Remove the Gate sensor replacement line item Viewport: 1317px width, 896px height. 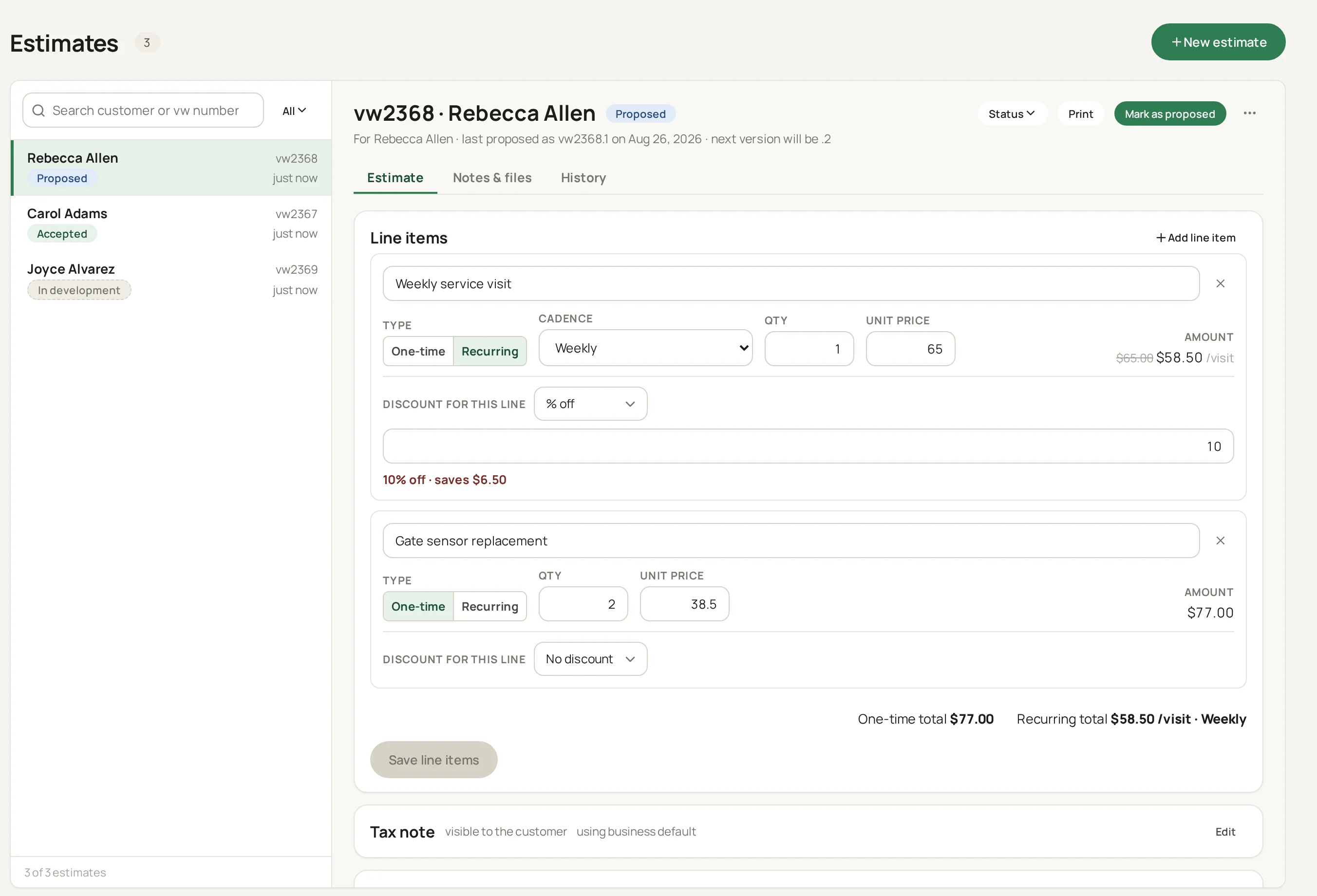click(1221, 541)
